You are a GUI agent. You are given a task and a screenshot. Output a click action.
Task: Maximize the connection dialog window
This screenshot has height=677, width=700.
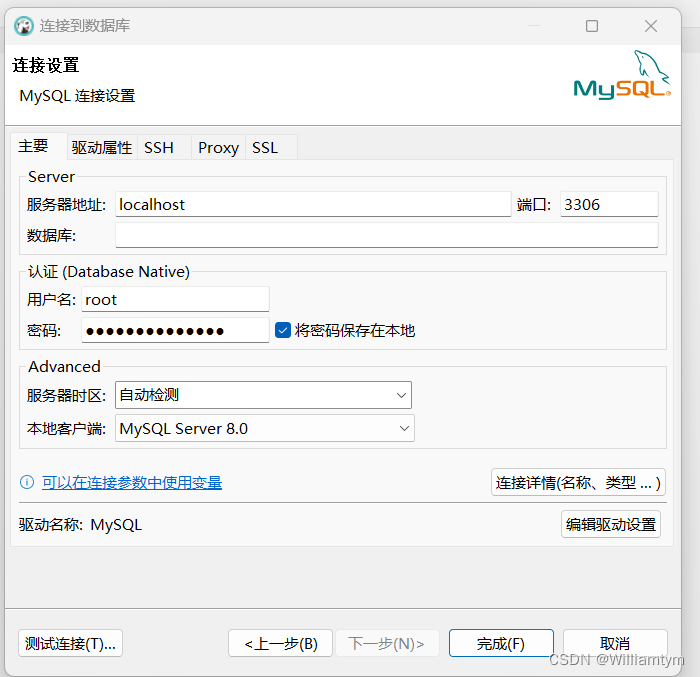(592, 26)
